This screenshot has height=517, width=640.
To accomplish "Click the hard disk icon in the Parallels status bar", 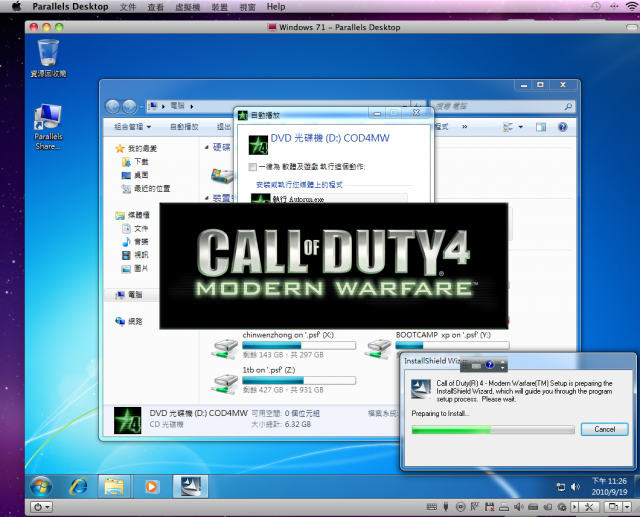I will [533, 507].
